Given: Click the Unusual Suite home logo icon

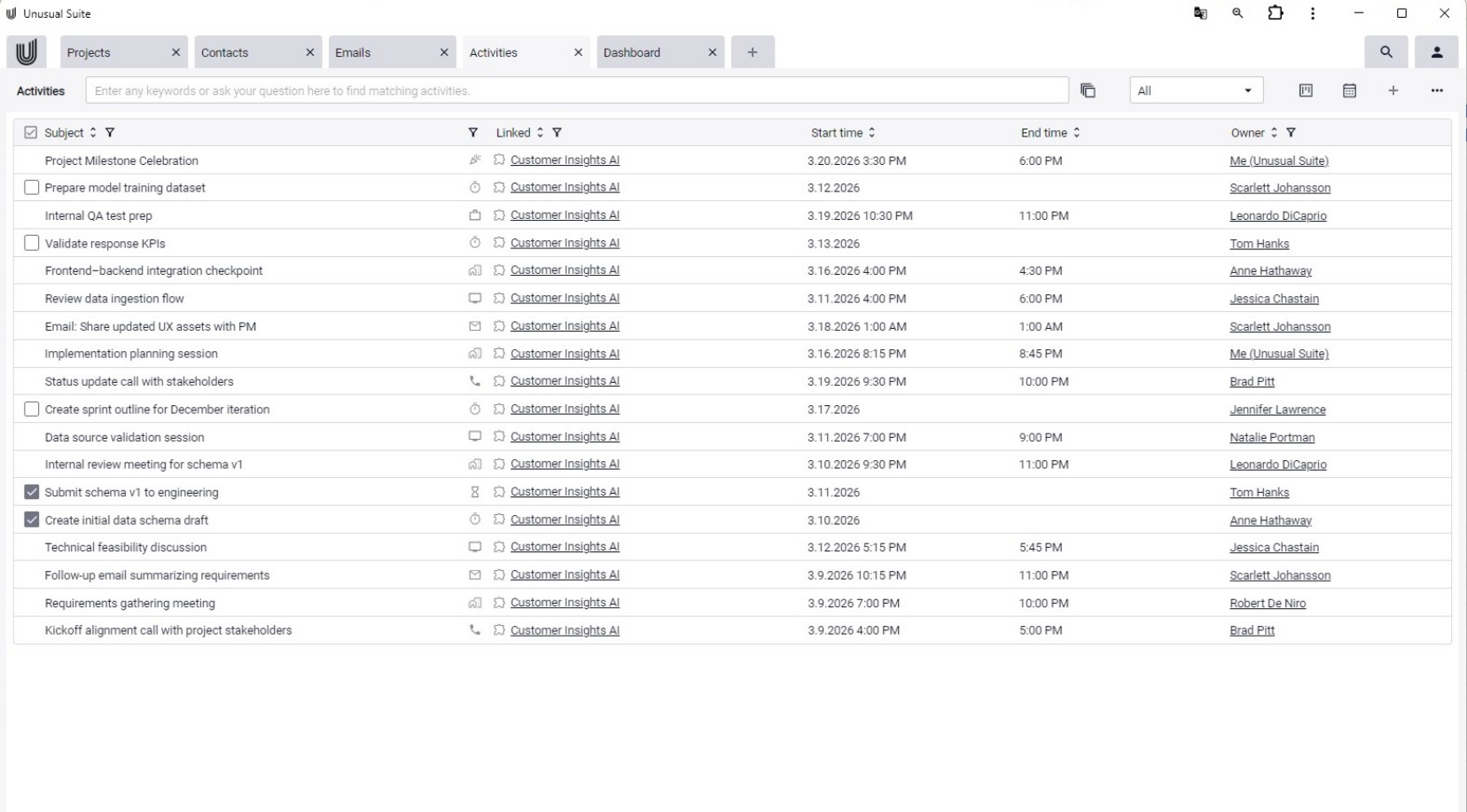Looking at the screenshot, I should pos(27,52).
